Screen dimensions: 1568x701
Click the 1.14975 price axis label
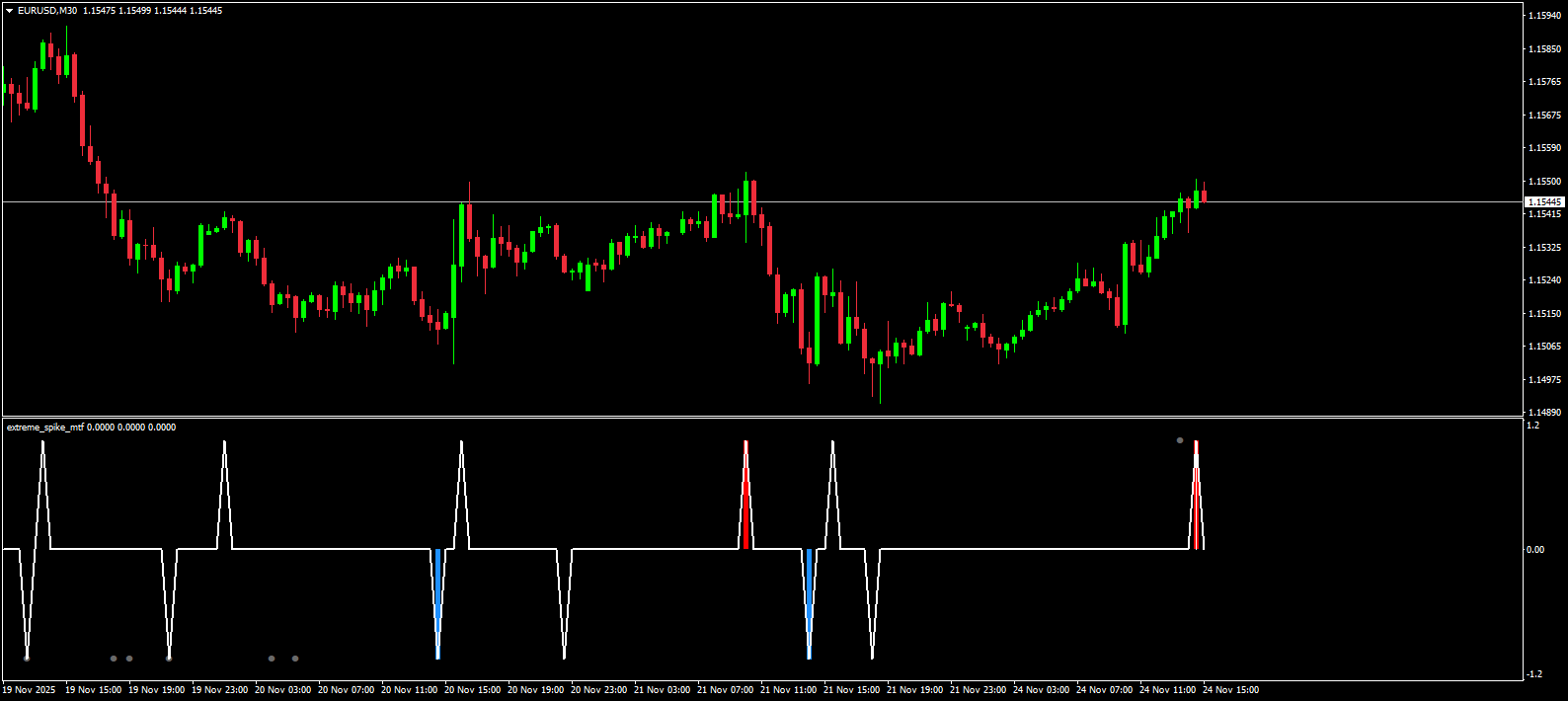tap(1544, 380)
